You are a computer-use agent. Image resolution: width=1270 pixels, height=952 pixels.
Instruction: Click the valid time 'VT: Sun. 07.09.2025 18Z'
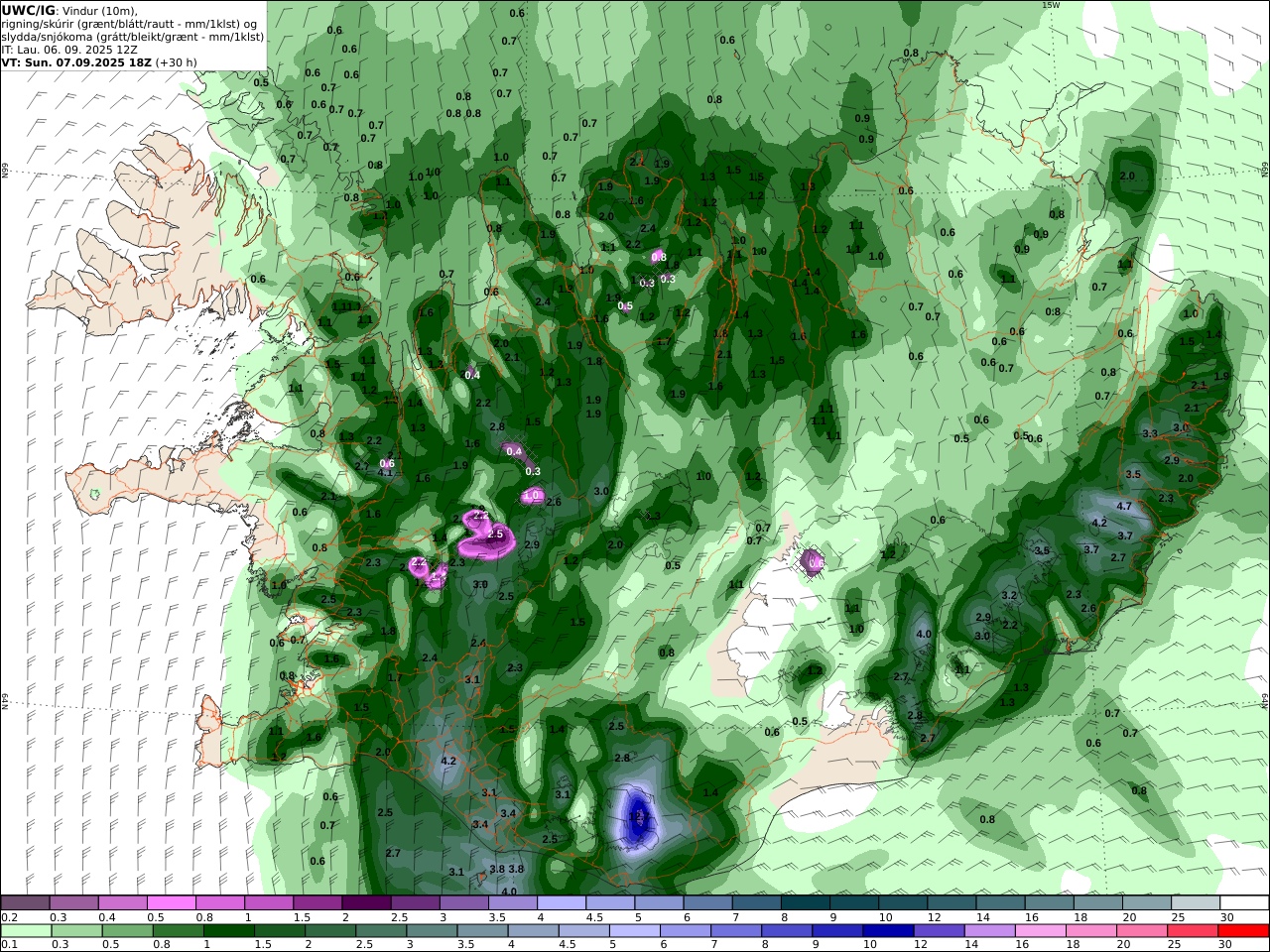(x=75, y=62)
